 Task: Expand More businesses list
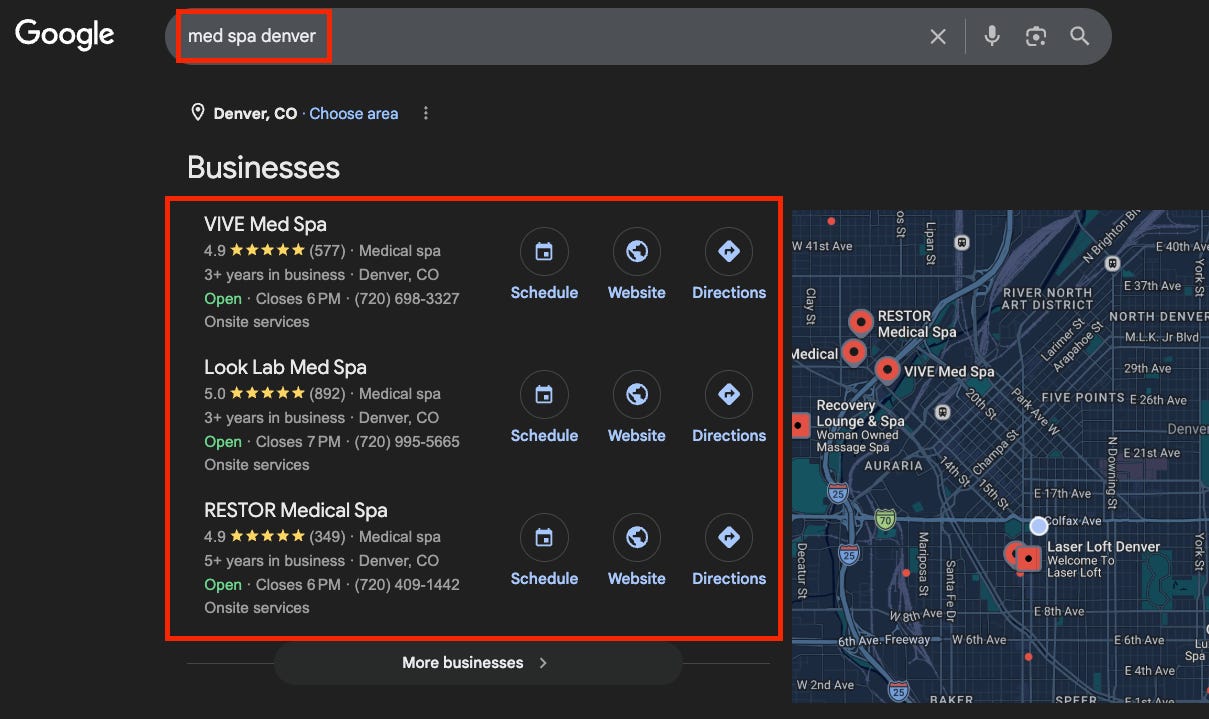tap(478, 663)
